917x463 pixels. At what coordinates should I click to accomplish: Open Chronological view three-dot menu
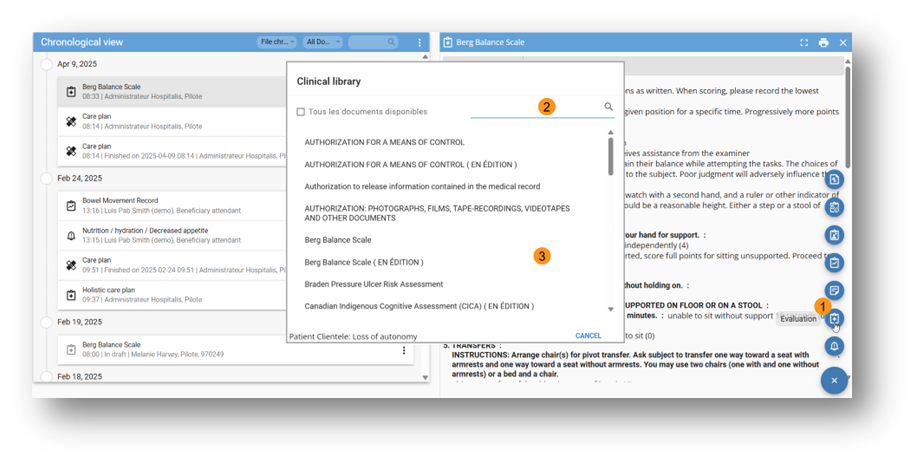tap(419, 43)
